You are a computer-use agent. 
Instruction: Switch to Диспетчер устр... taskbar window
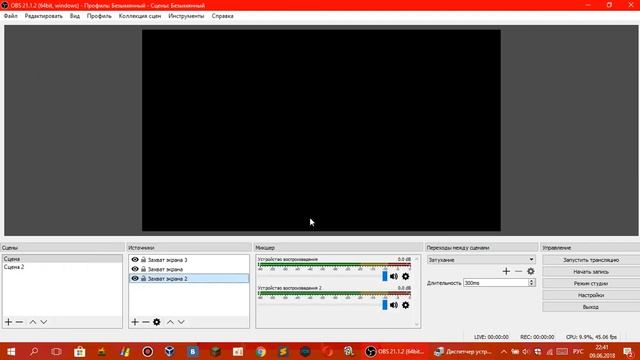[464, 351]
